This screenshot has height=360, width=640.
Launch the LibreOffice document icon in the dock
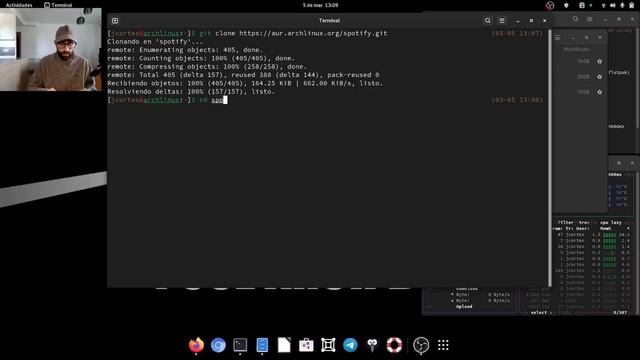pyautogui.click(x=284, y=345)
